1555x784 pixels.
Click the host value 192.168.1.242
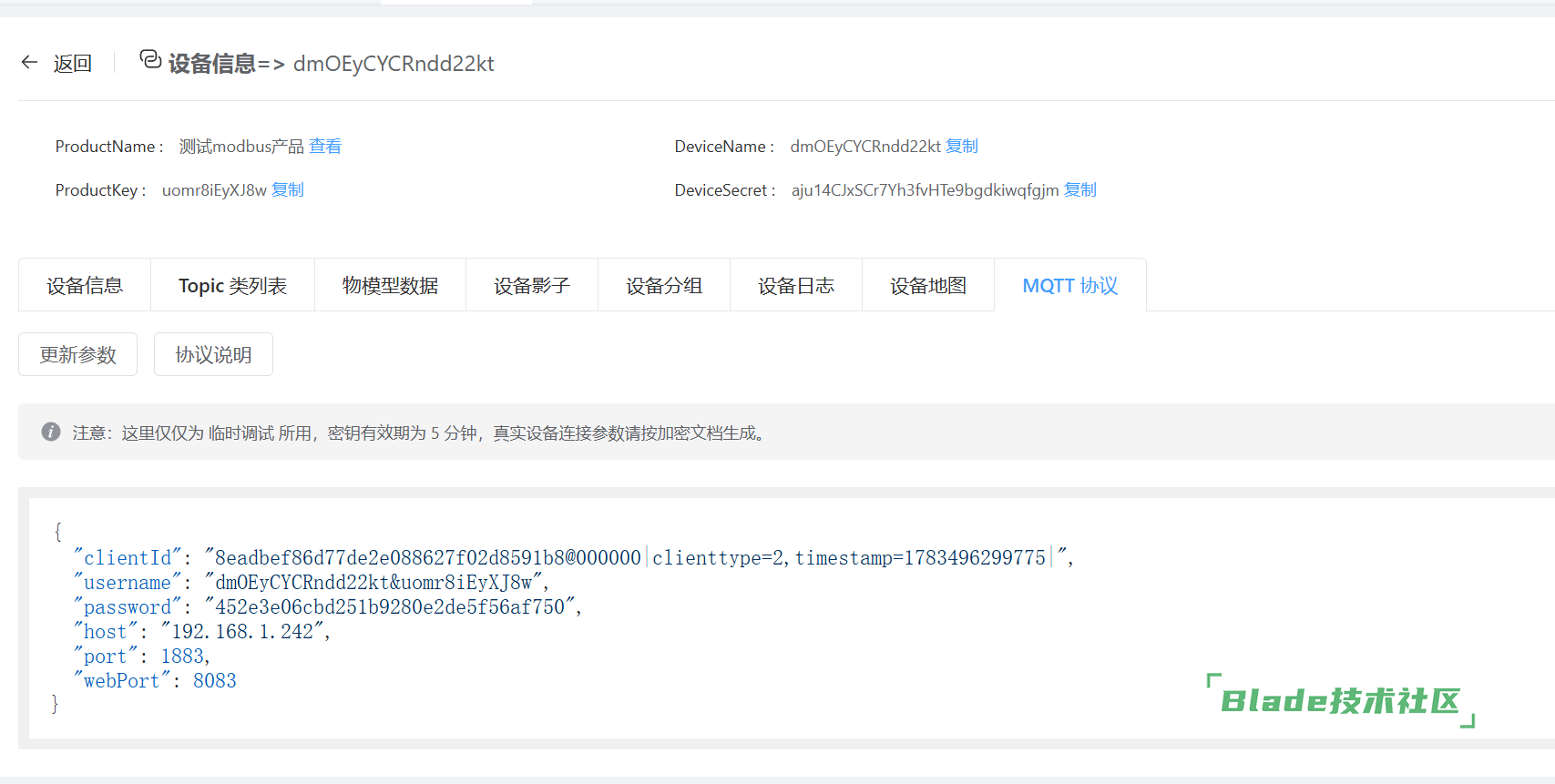pyautogui.click(x=242, y=631)
